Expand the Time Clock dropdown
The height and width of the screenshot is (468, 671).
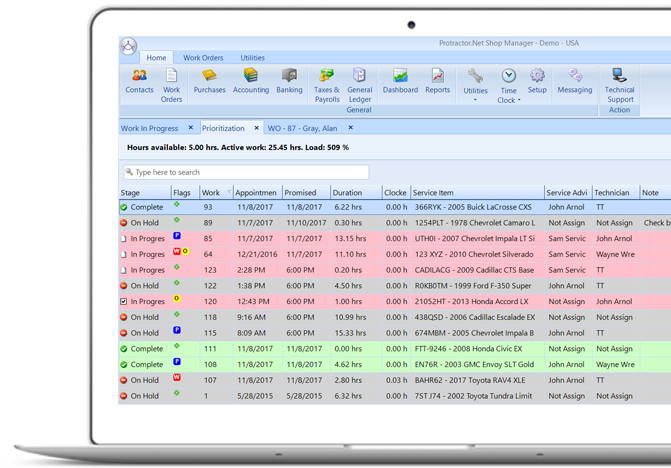(519, 100)
